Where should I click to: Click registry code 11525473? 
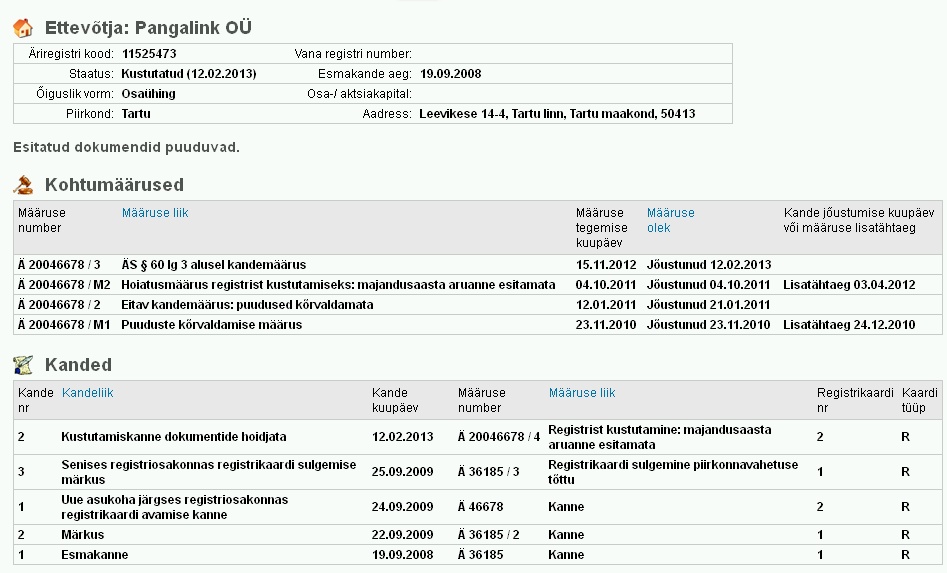point(149,54)
